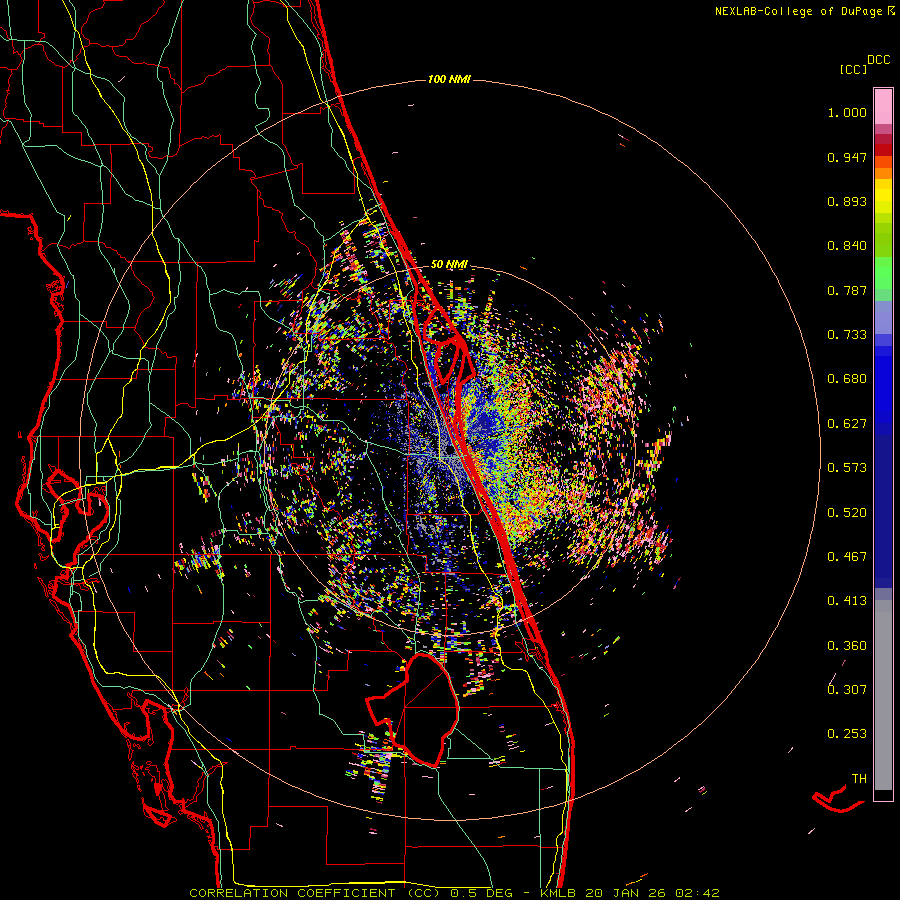The width and height of the screenshot is (900, 900).
Task: Select the 0.573 scale value
Action: pos(847,468)
